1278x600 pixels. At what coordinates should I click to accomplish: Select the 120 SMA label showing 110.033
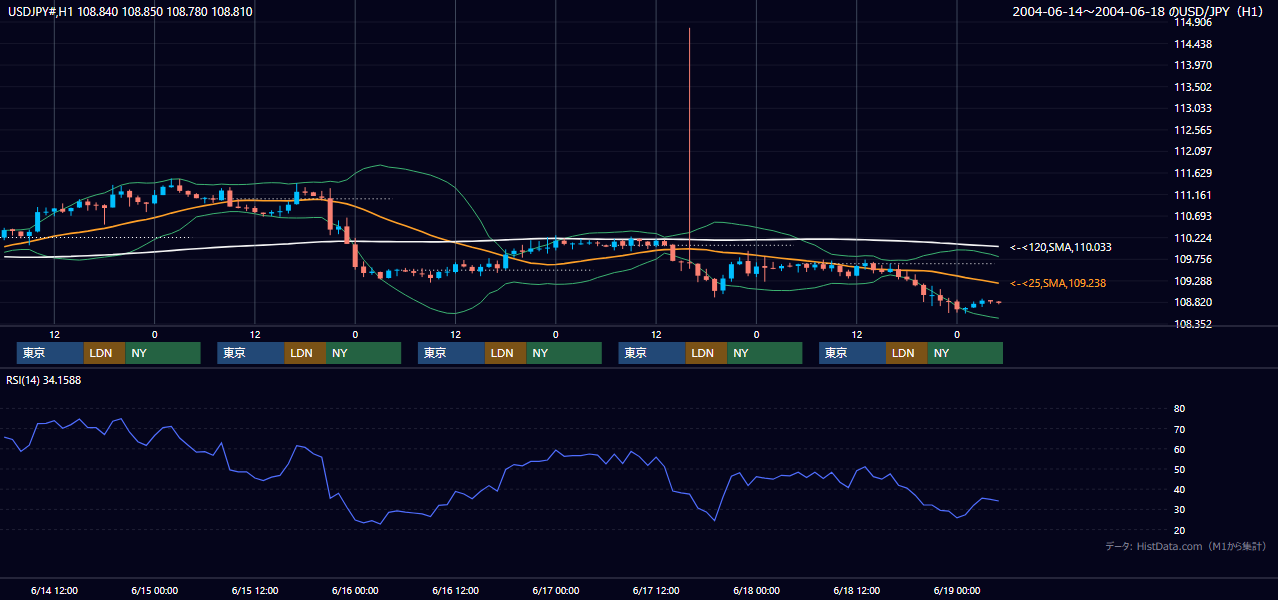click(x=1061, y=247)
